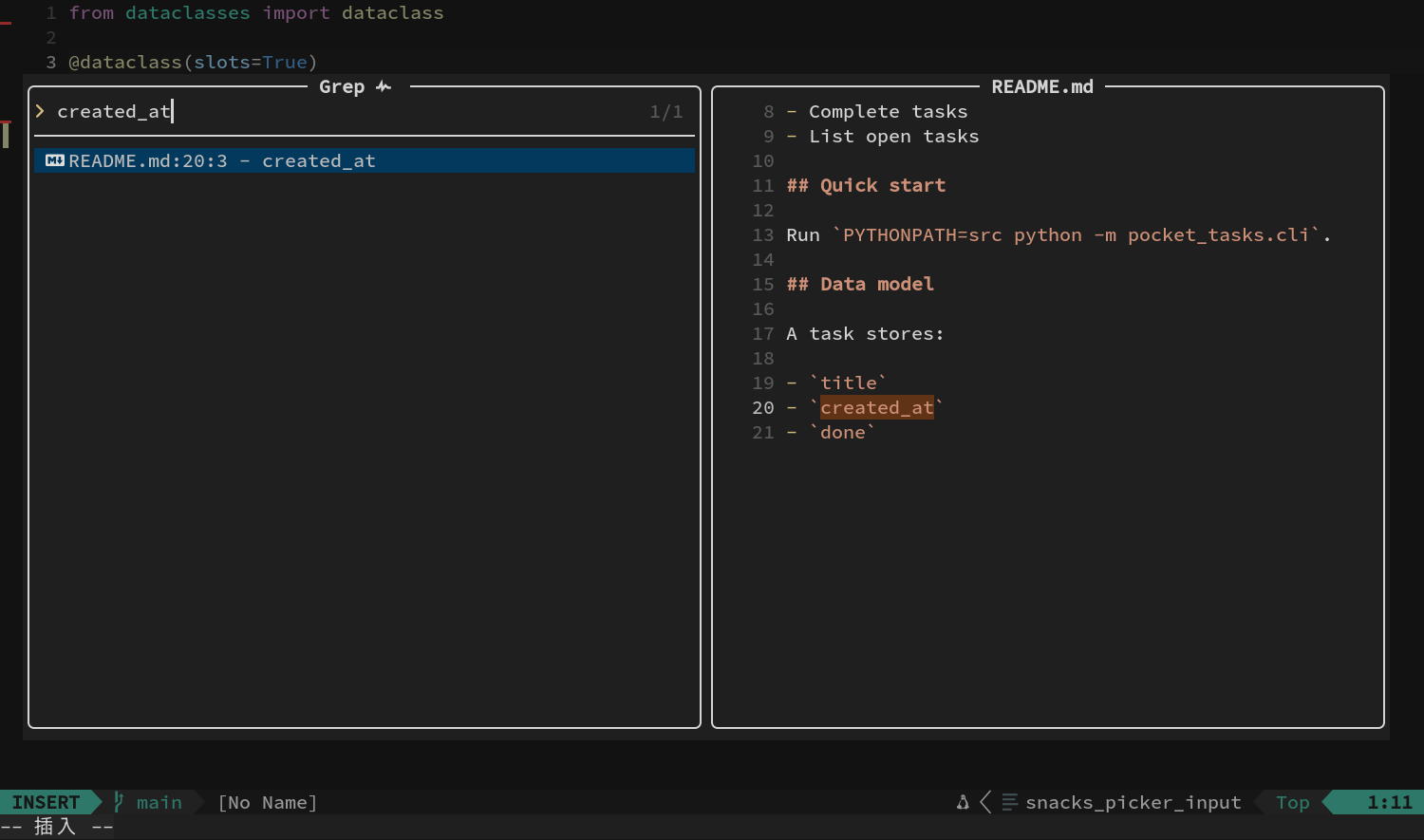Click the Grep picker title icon
1424x840 pixels.
click(384, 86)
